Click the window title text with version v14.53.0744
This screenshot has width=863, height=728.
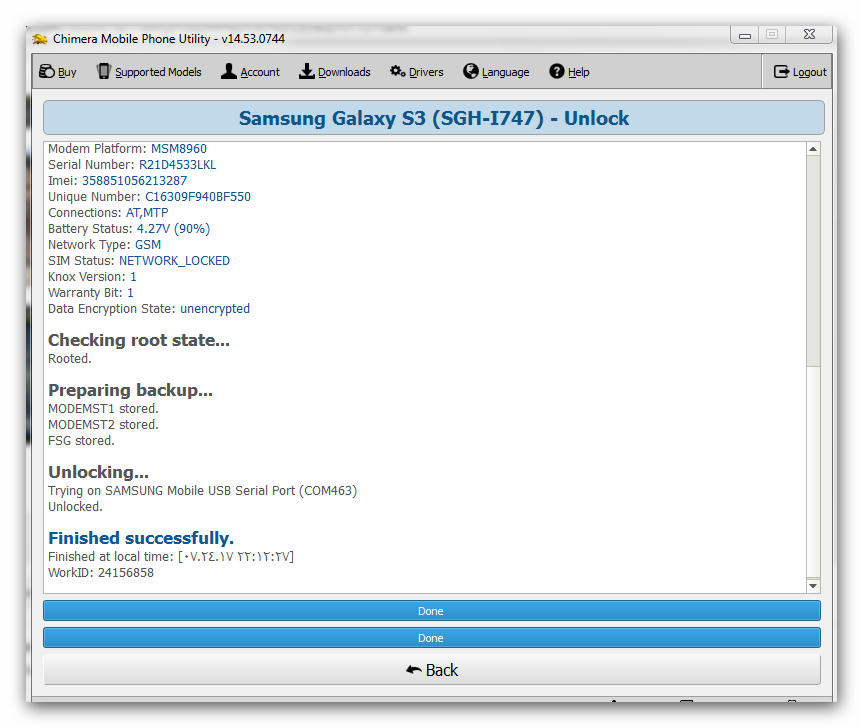click(x=169, y=39)
